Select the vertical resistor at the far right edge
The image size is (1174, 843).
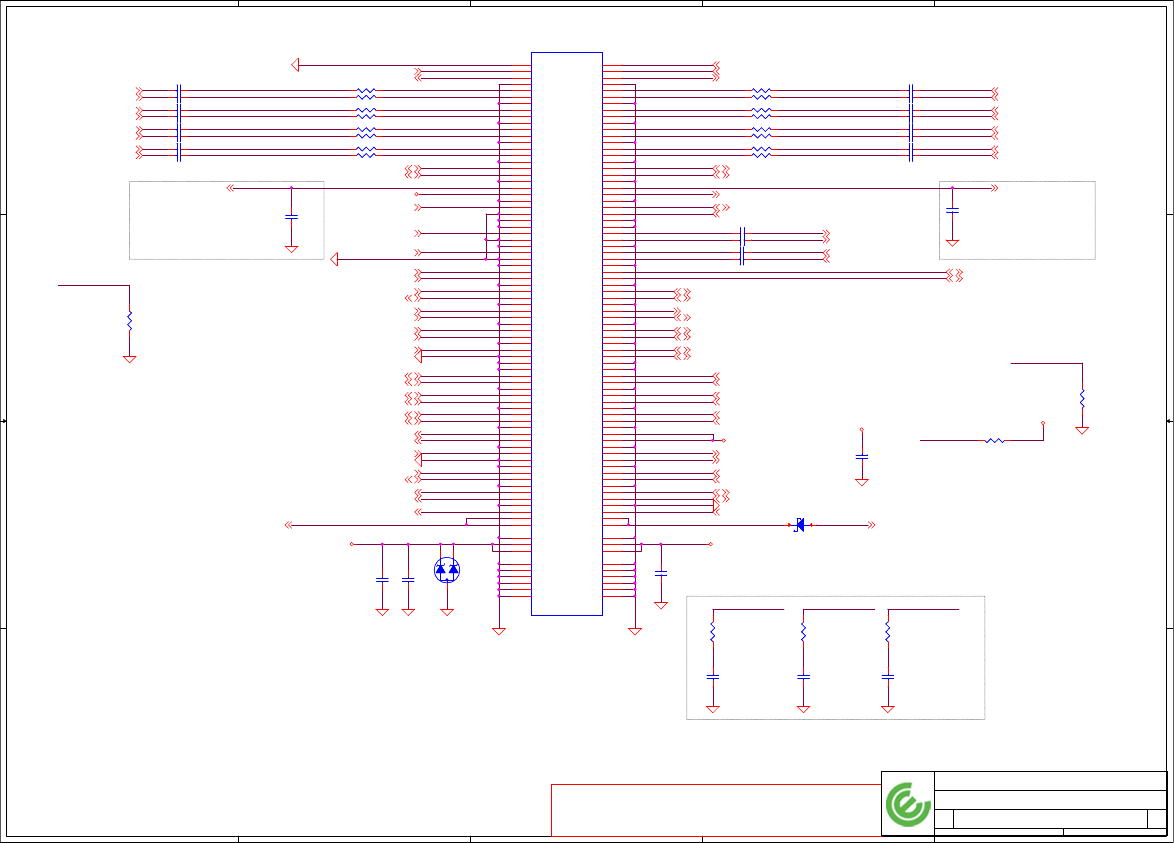click(1083, 398)
